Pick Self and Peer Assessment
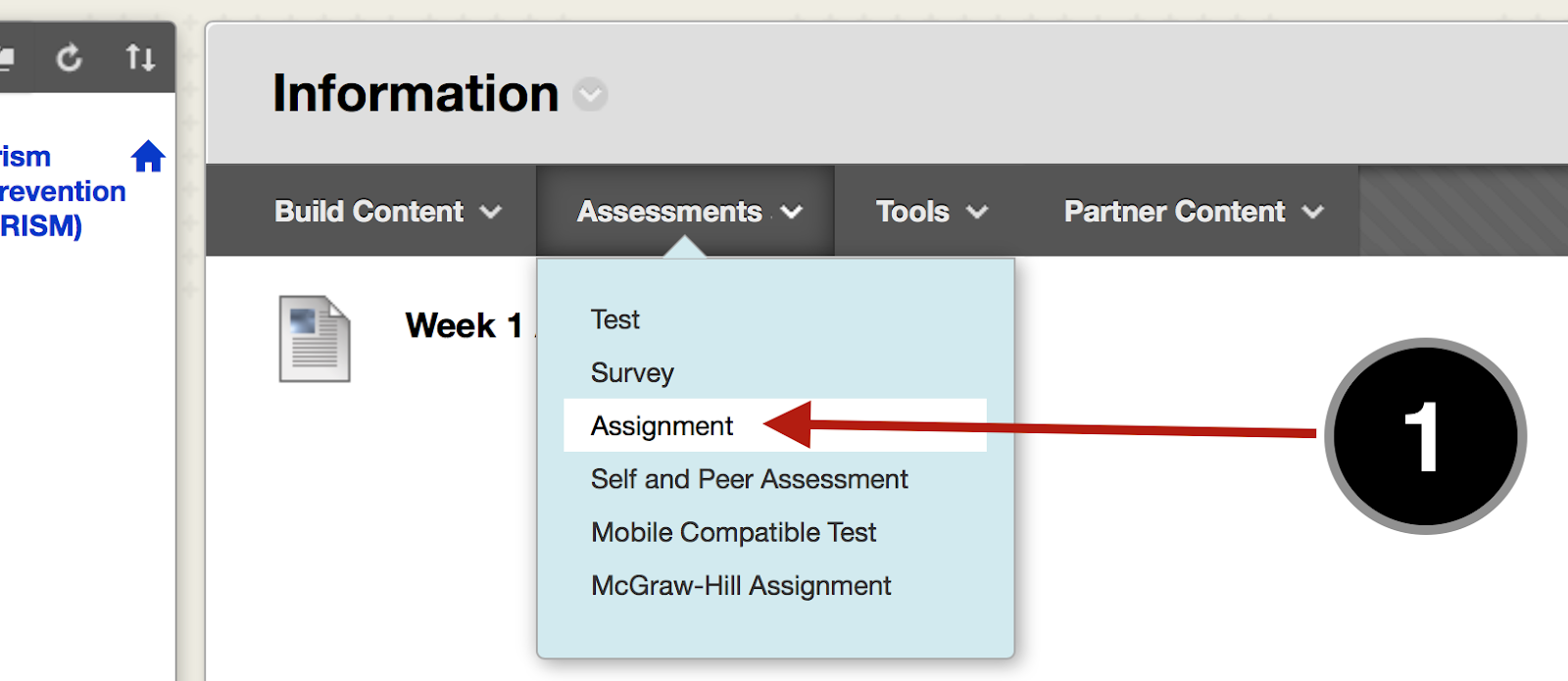The width and height of the screenshot is (1568, 681). pyautogui.click(x=749, y=479)
